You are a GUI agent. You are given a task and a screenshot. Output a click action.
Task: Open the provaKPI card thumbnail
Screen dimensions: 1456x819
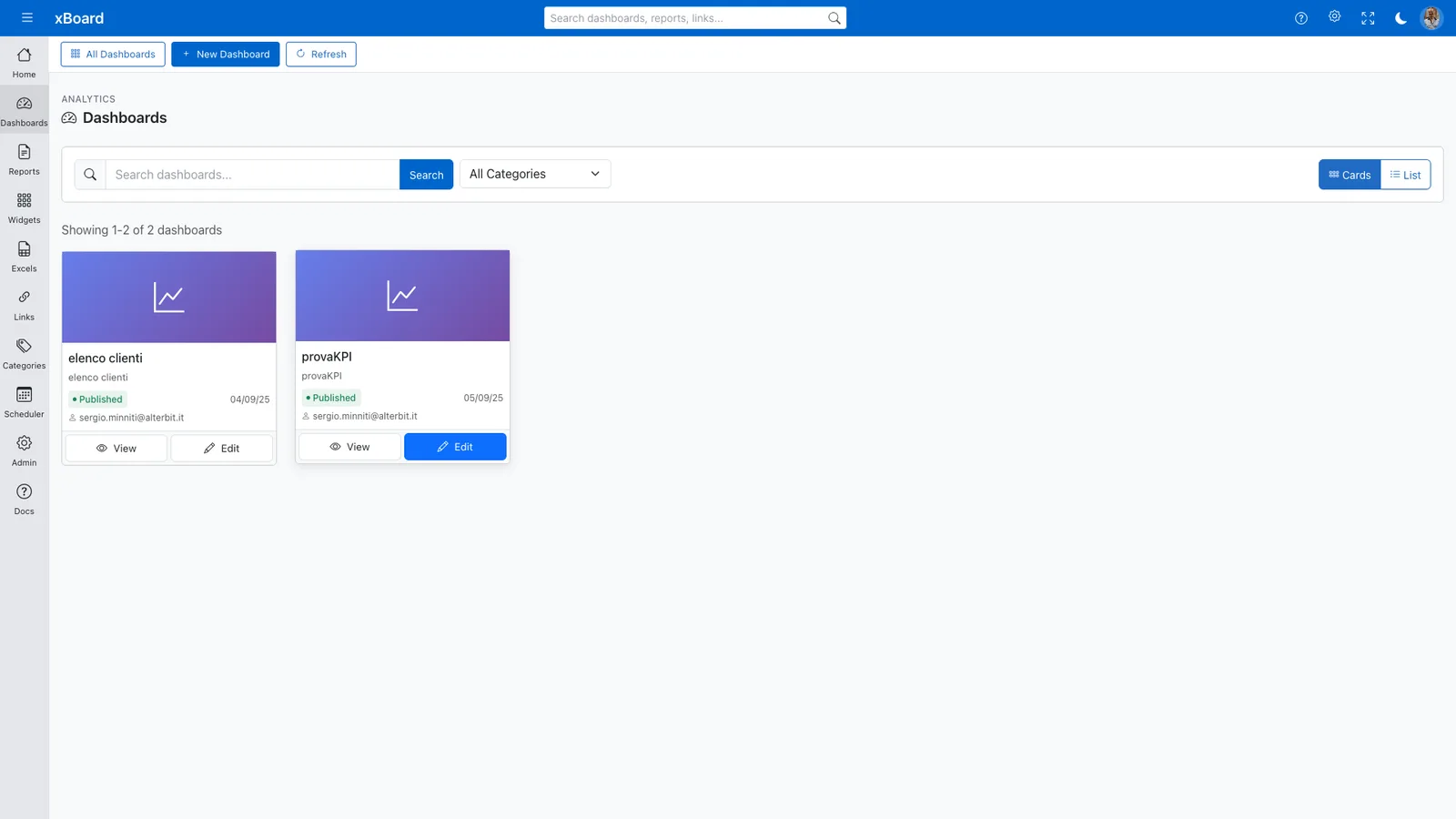[x=402, y=296]
